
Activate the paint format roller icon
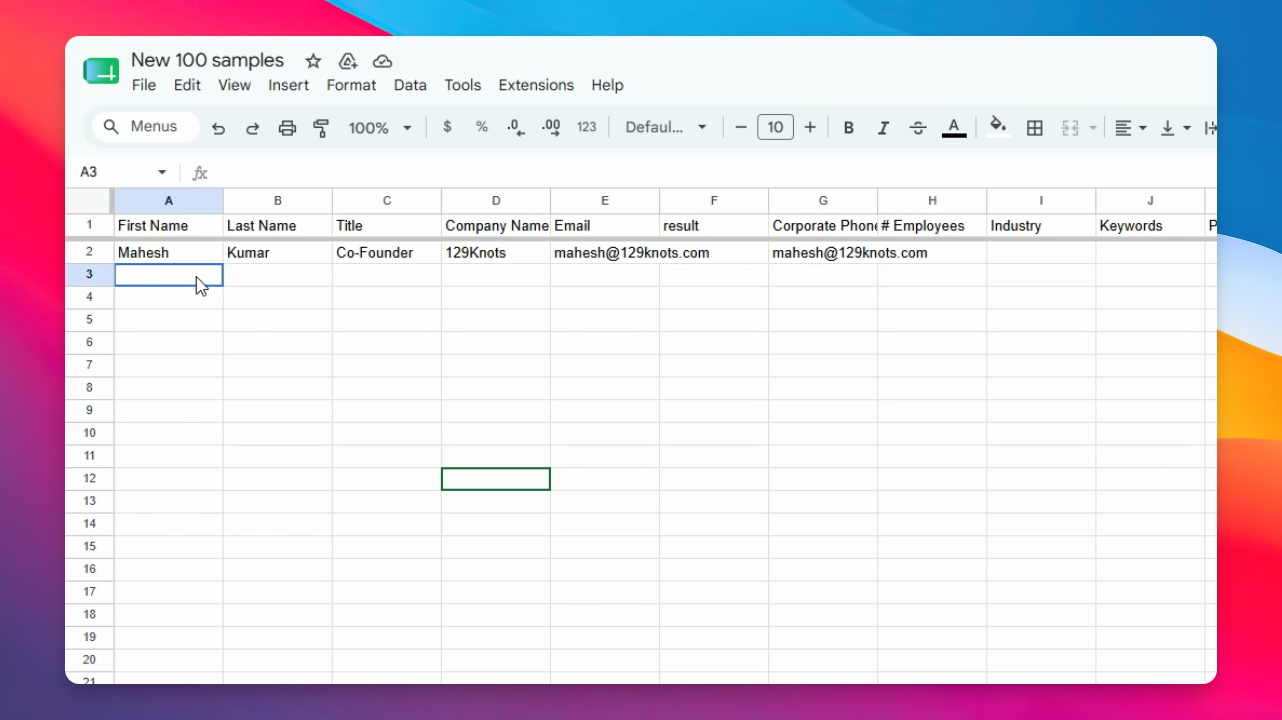(321, 128)
